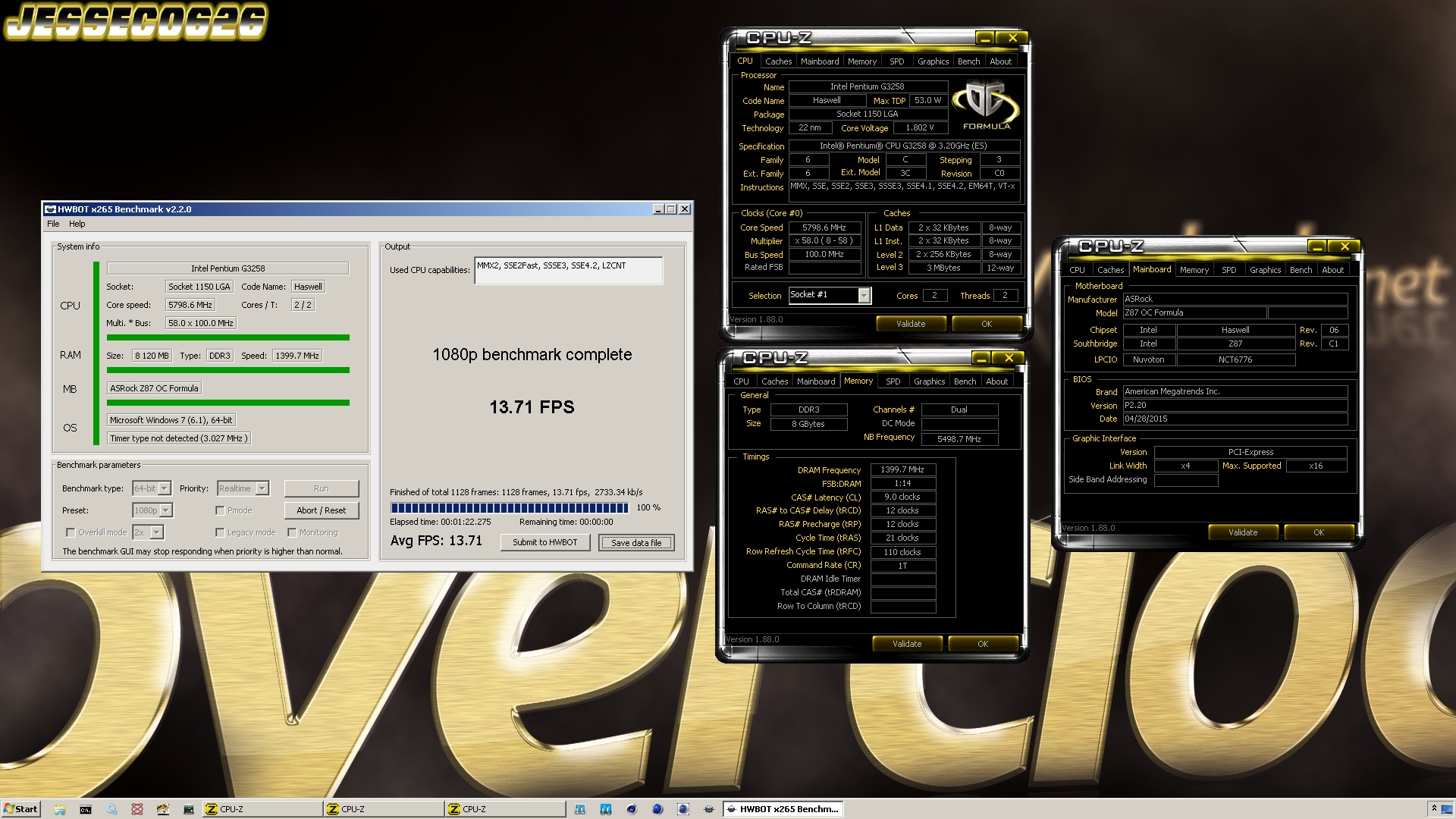
Task: Open the Start menu
Action: [20, 809]
